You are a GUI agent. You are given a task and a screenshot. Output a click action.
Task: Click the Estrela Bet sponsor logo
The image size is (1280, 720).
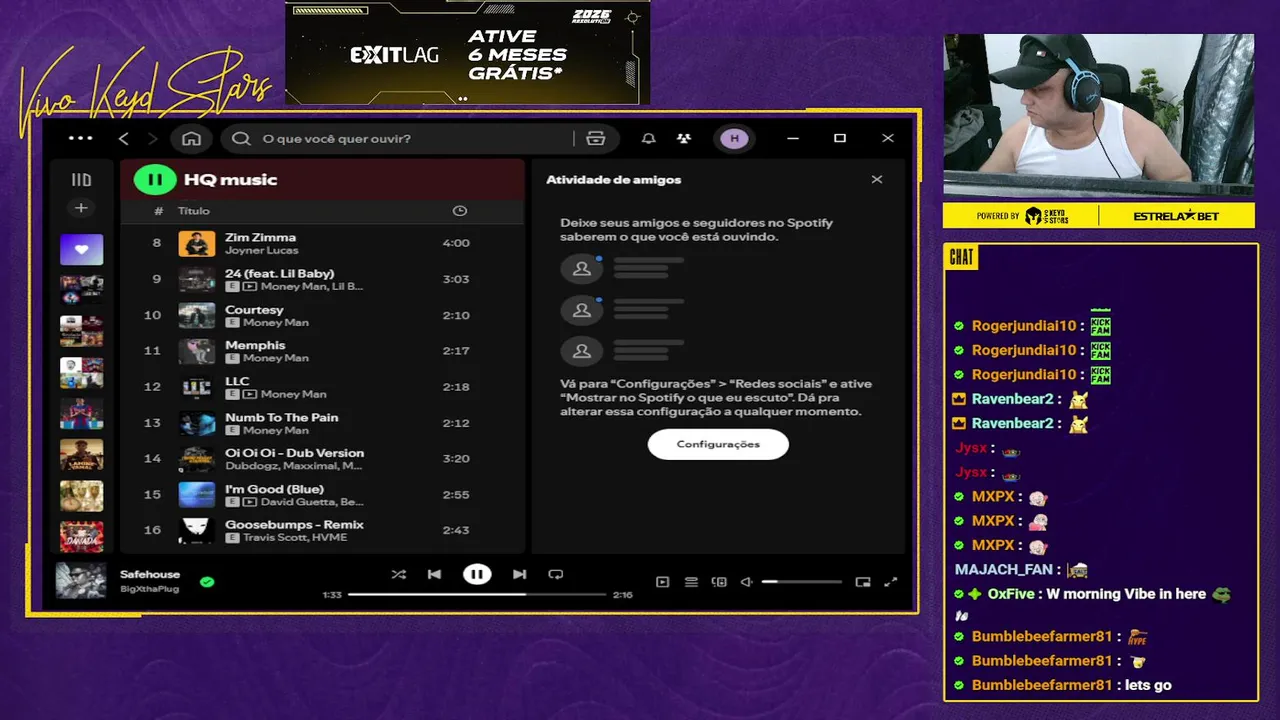1176,216
